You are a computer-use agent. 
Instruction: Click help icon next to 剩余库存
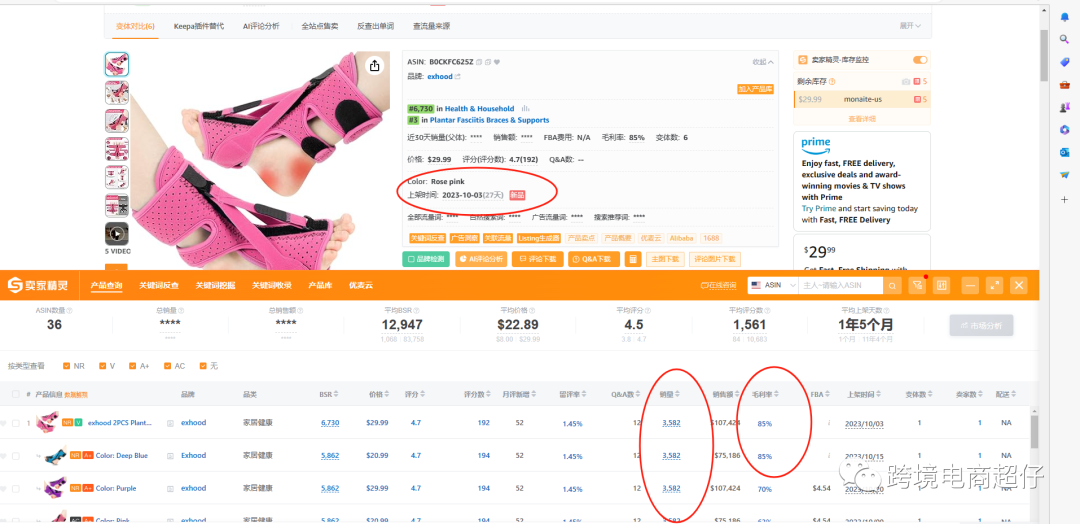tap(832, 81)
